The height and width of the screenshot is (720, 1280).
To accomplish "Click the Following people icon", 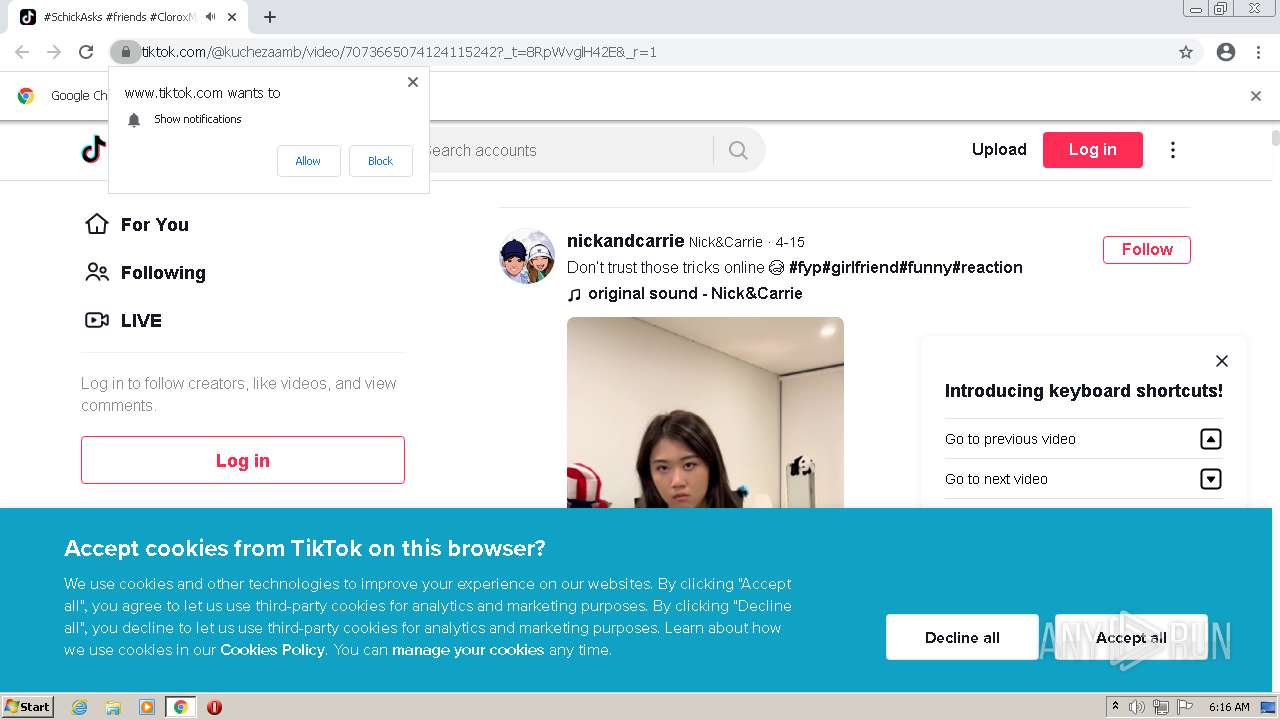I will tap(97, 272).
